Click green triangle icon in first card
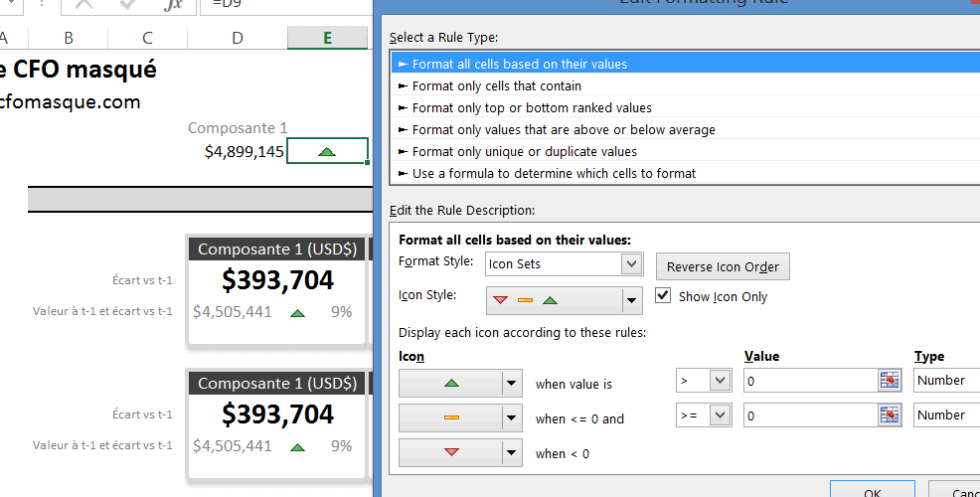Image resolution: width=980 pixels, height=497 pixels. click(x=298, y=313)
